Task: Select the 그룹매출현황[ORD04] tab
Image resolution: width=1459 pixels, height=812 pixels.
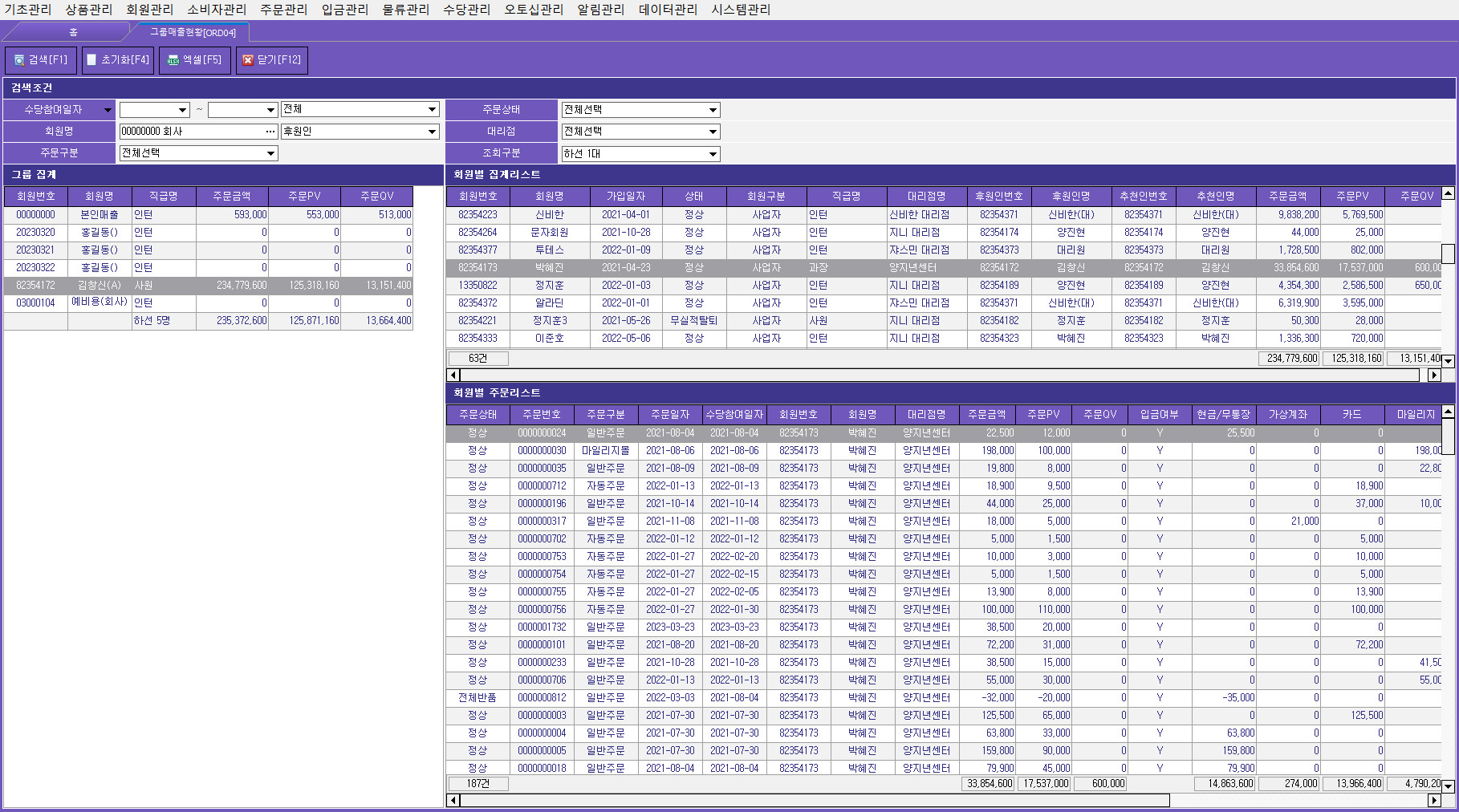Action: click(x=193, y=32)
